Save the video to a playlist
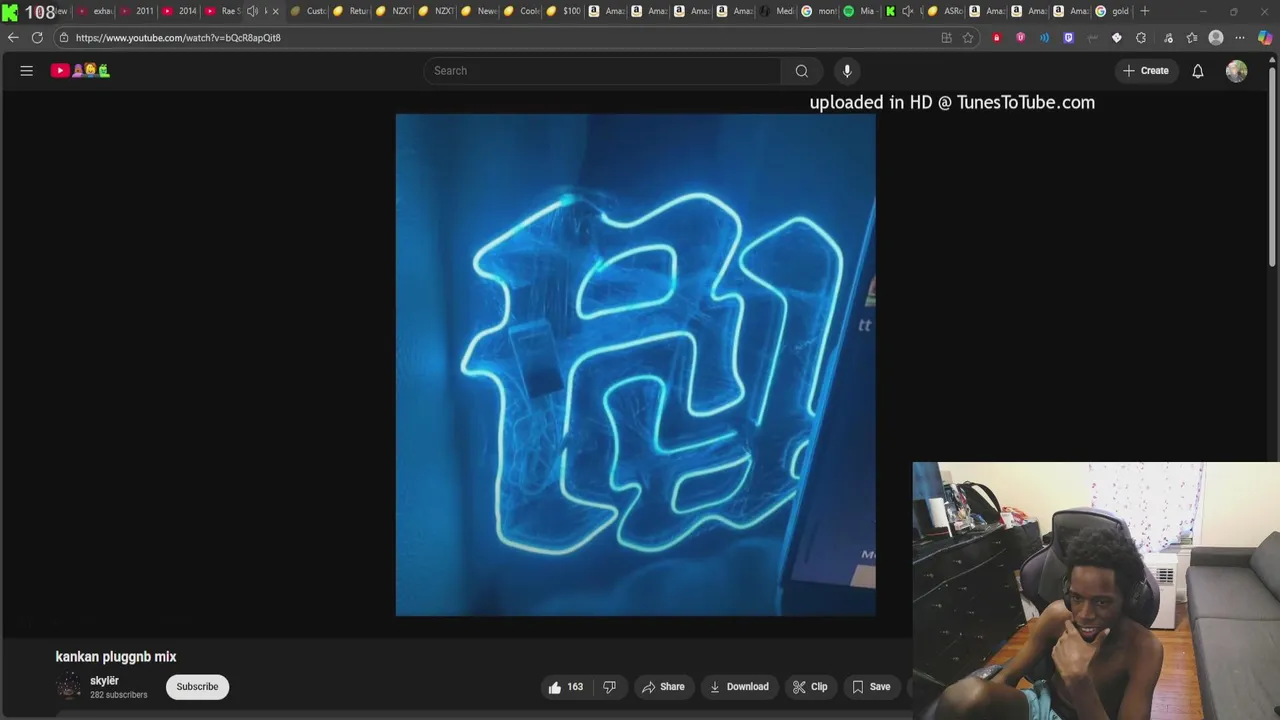Screen dimensions: 1280x720 click(x=871, y=687)
